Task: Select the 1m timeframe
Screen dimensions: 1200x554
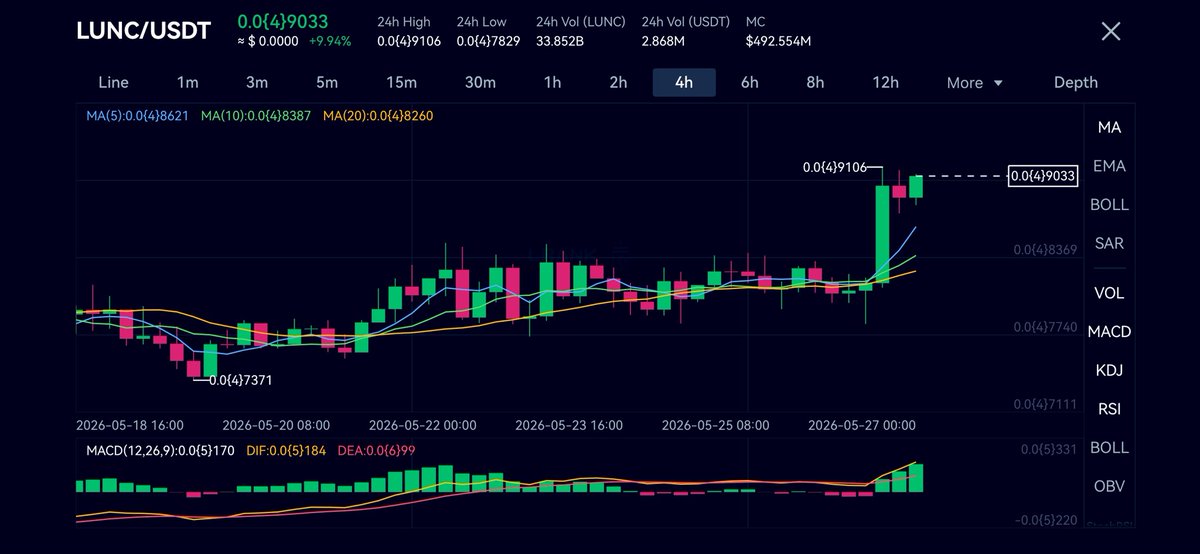Action: pos(188,83)
